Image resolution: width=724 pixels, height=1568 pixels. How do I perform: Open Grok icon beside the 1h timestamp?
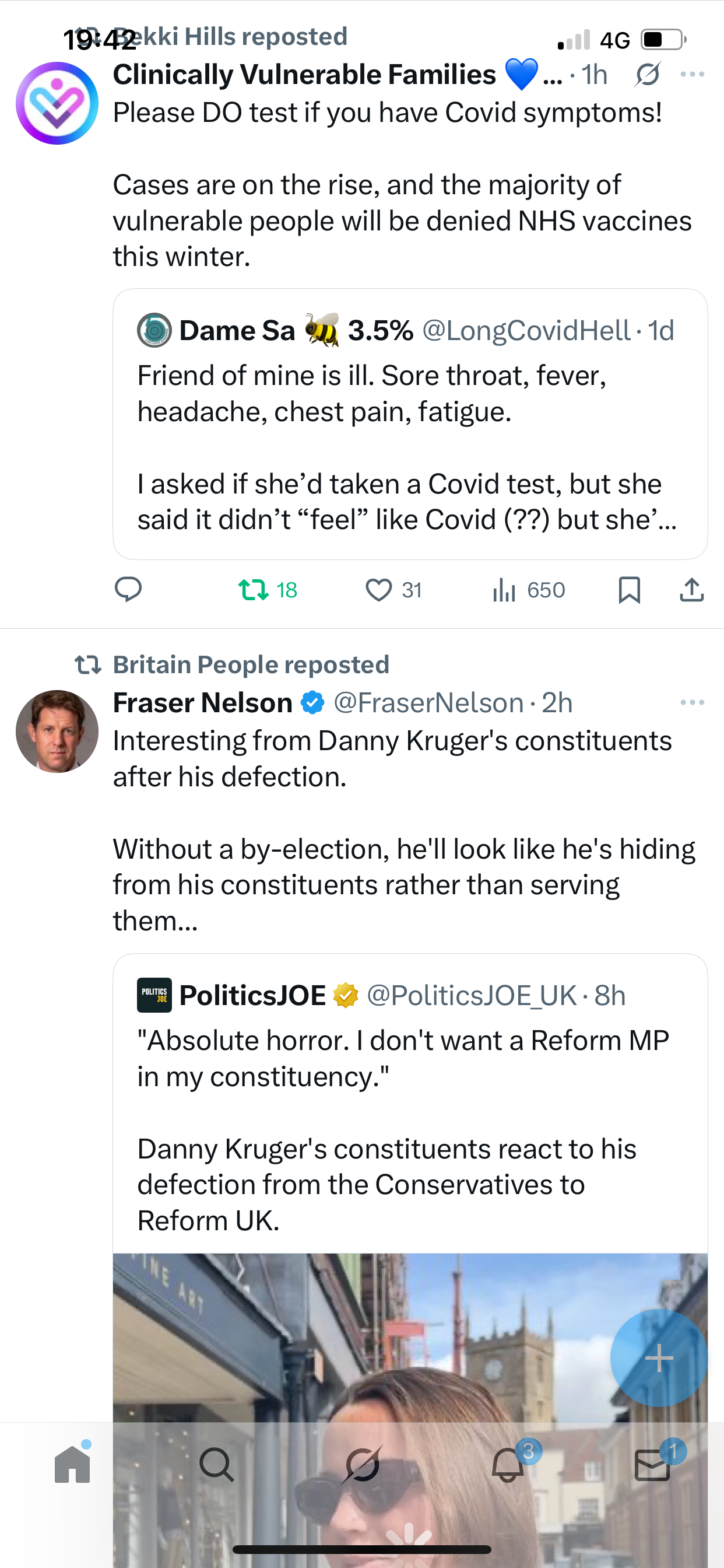(647, 75)
